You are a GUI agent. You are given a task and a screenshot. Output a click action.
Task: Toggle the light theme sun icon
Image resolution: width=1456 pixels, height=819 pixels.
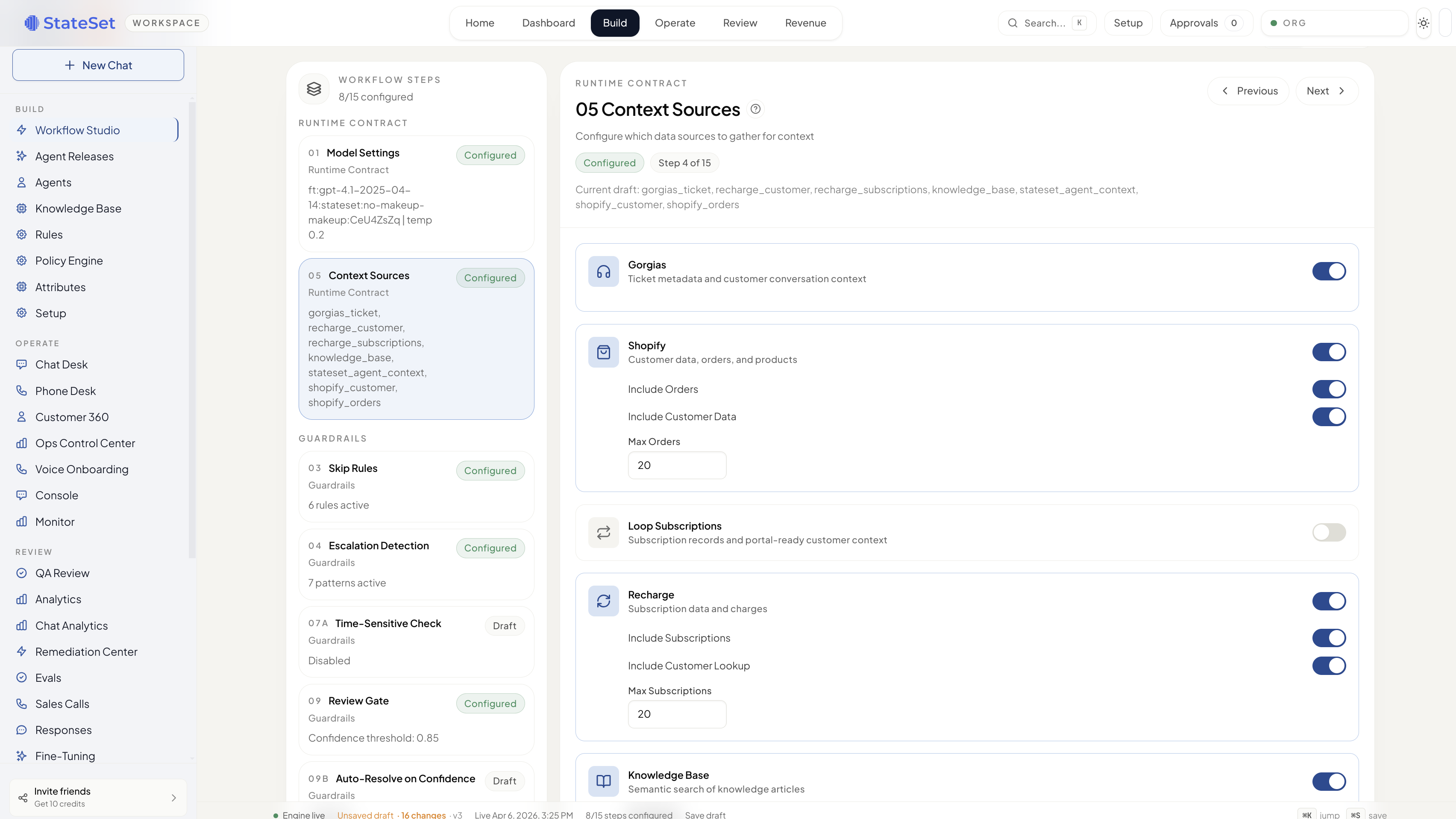coord(1423,23)
